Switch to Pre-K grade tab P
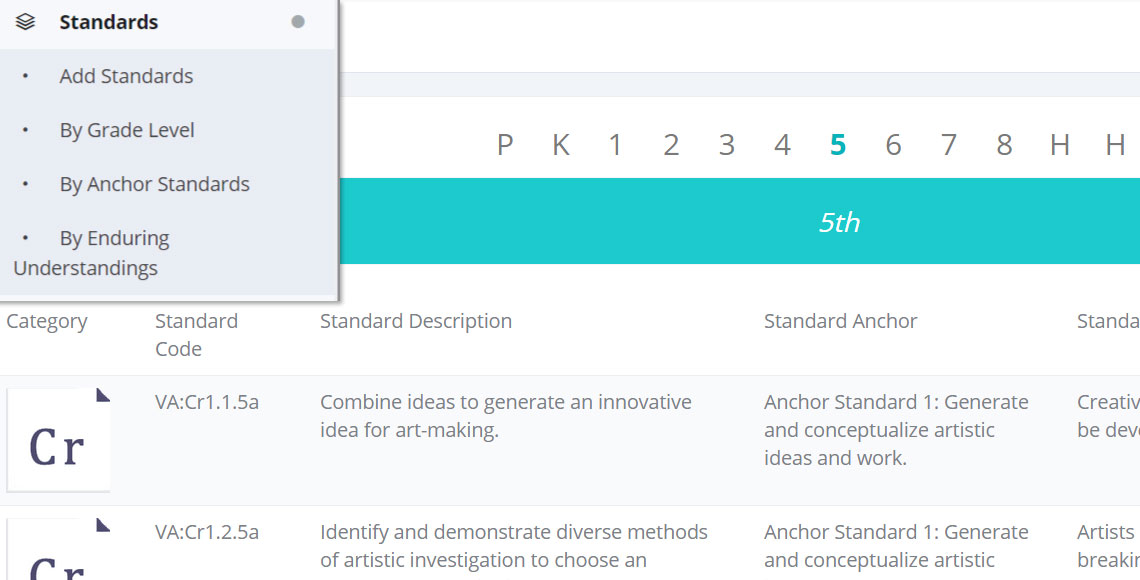The height and width of the screenshot is (580, 1140). (x=505, y=146)
